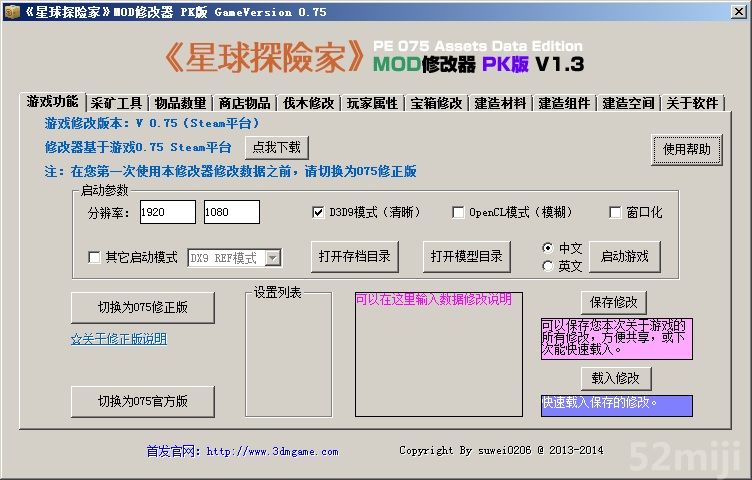Switch to the 采矿工具 tab
The width and height of the screenshot is (752, 480).
pos(116,103)
